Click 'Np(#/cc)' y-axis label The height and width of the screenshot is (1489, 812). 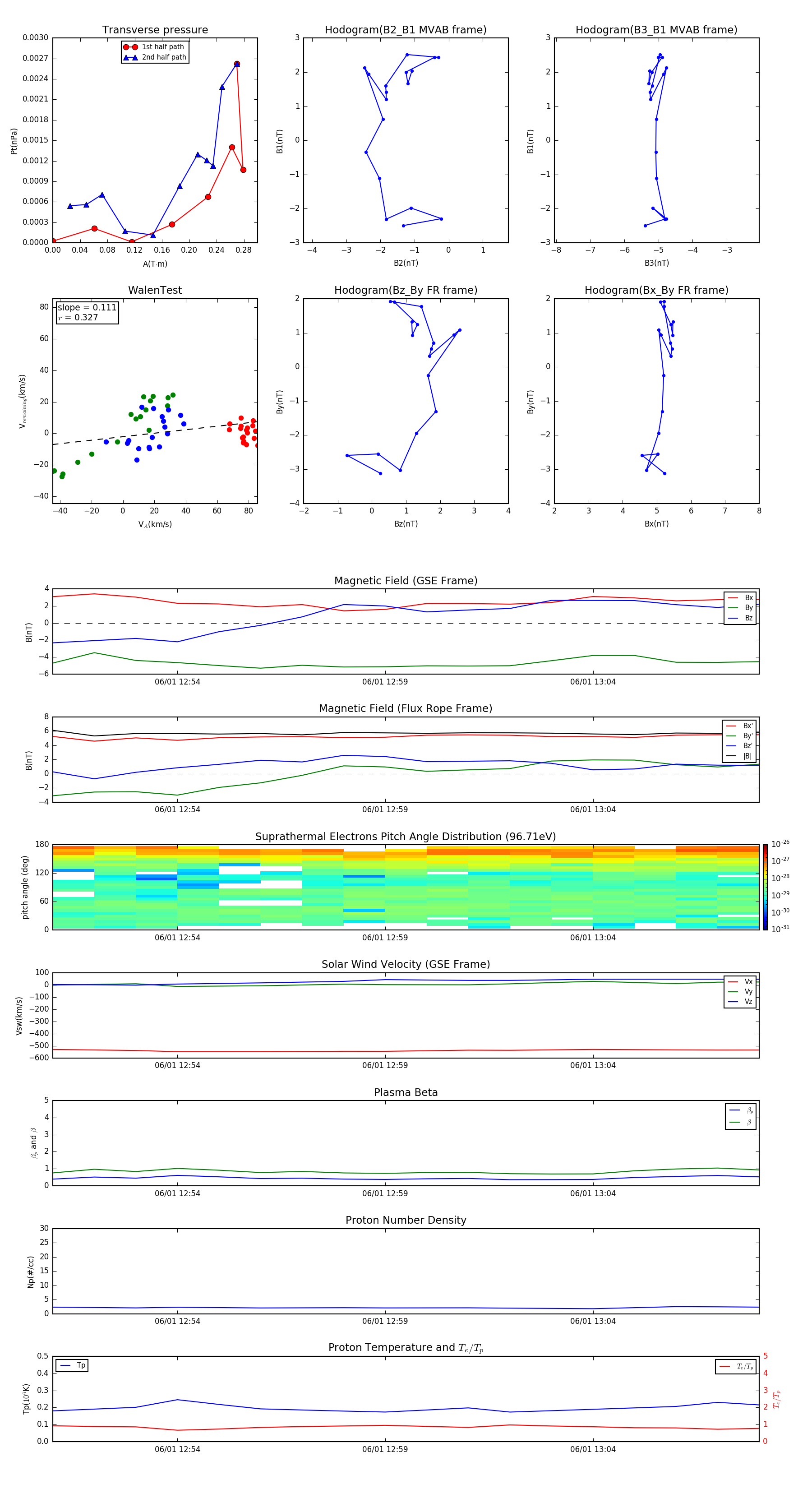coord(31,1272)
